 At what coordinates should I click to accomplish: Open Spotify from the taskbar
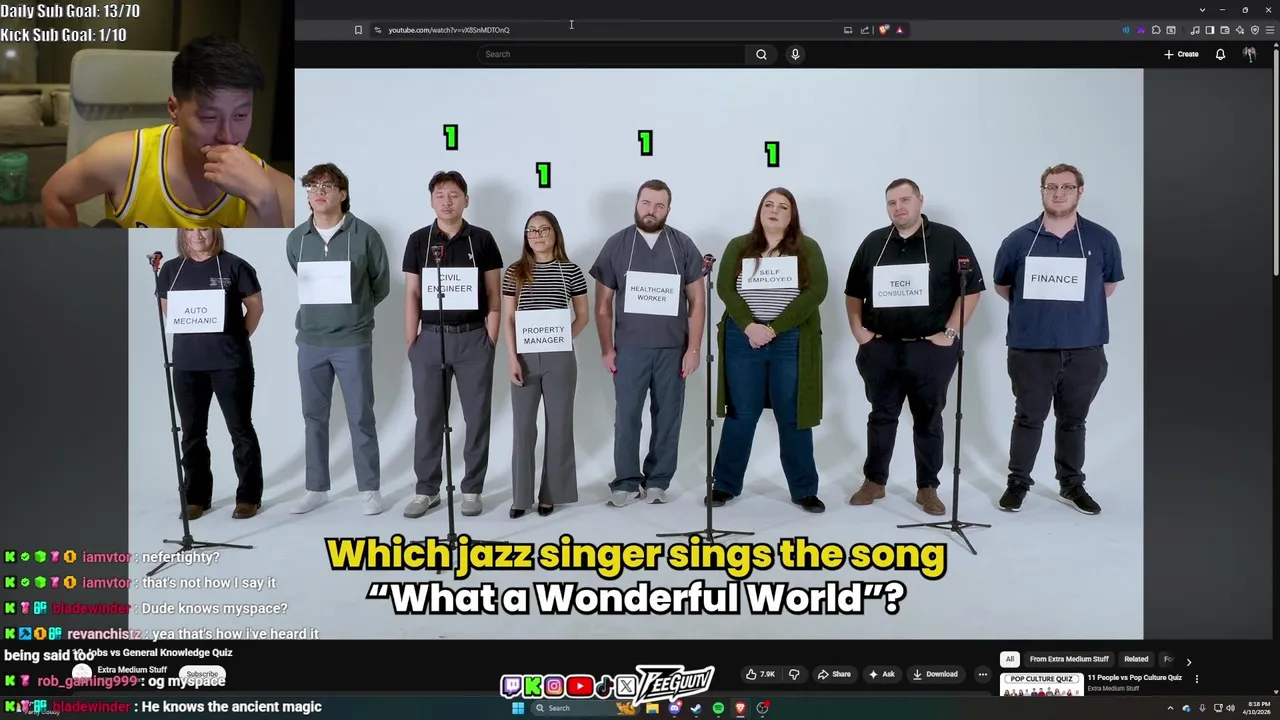718,708
